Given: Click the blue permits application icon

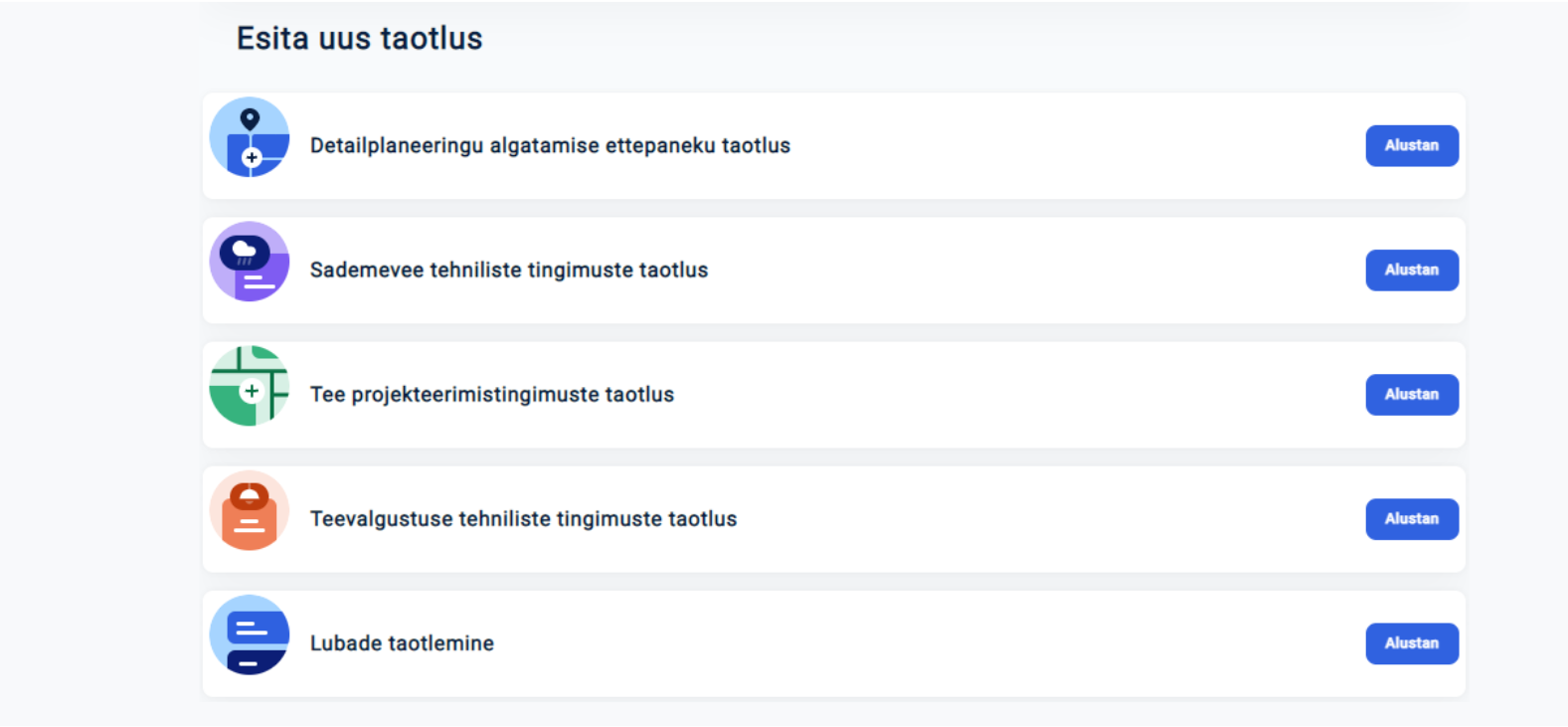Looking at the screenshot, I should [250, 635].
